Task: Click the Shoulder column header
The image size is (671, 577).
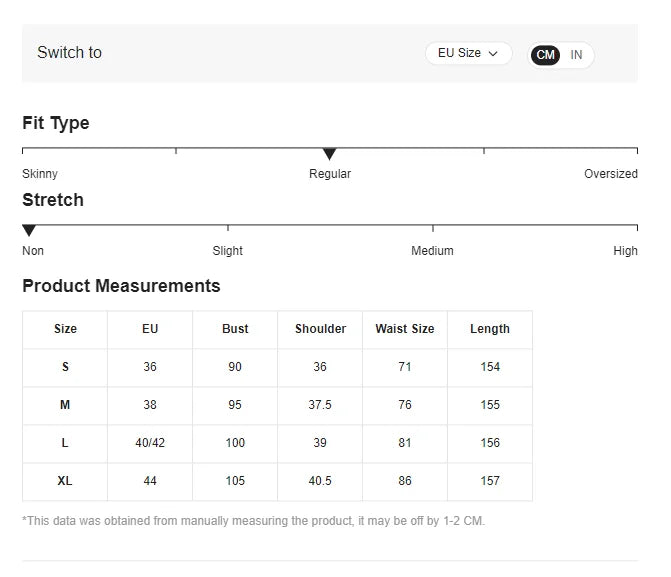Action: click(320, 329)
